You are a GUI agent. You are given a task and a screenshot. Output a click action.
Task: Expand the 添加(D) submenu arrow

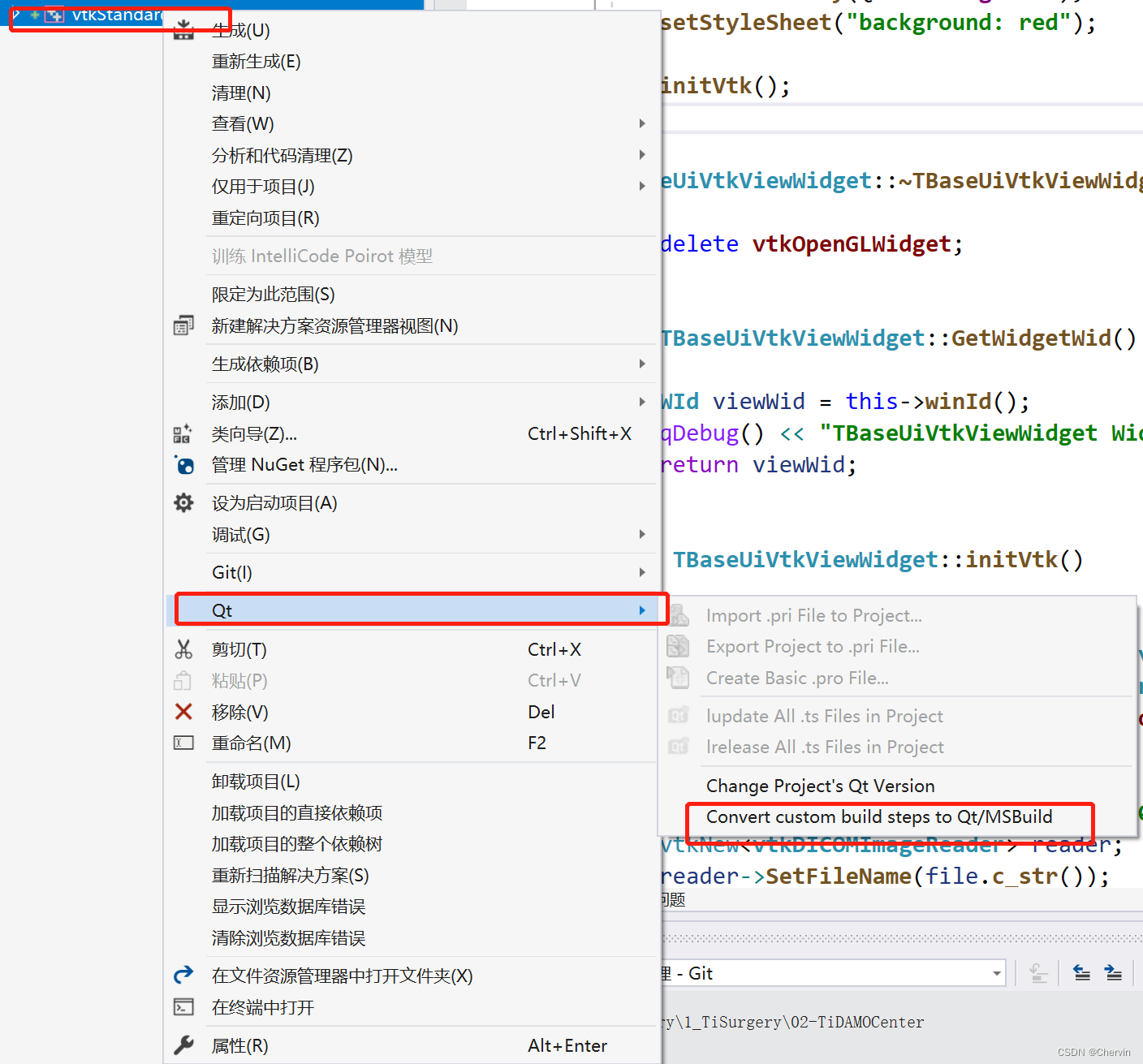pos(642,402)
